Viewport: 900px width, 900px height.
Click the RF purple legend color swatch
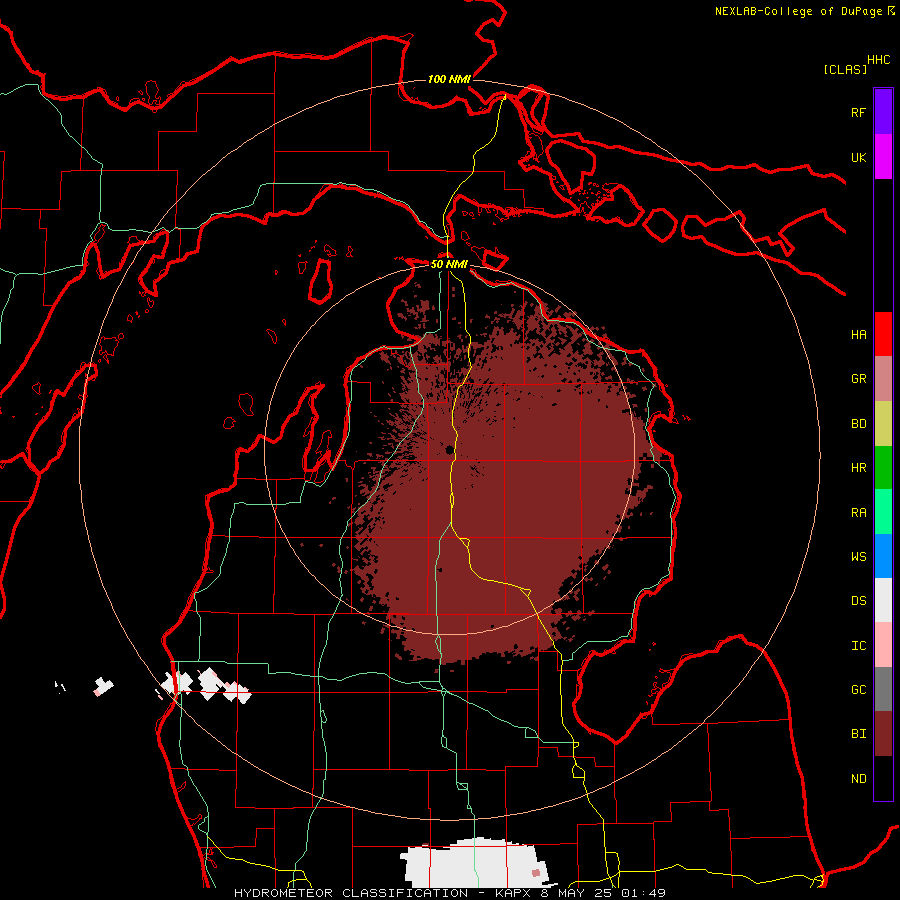pos(883,112)
